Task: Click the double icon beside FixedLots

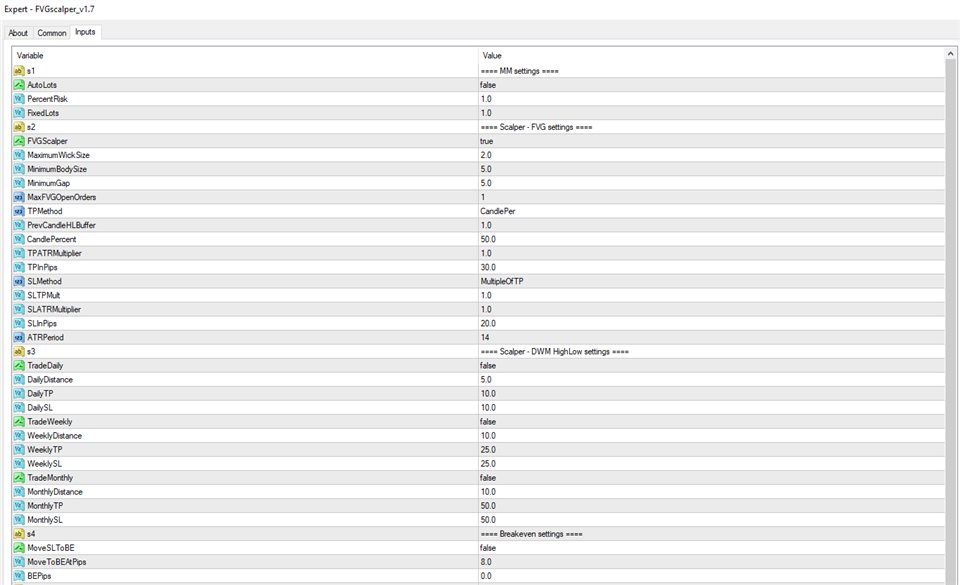Action: pyautogui.click(x=19, y=113)
